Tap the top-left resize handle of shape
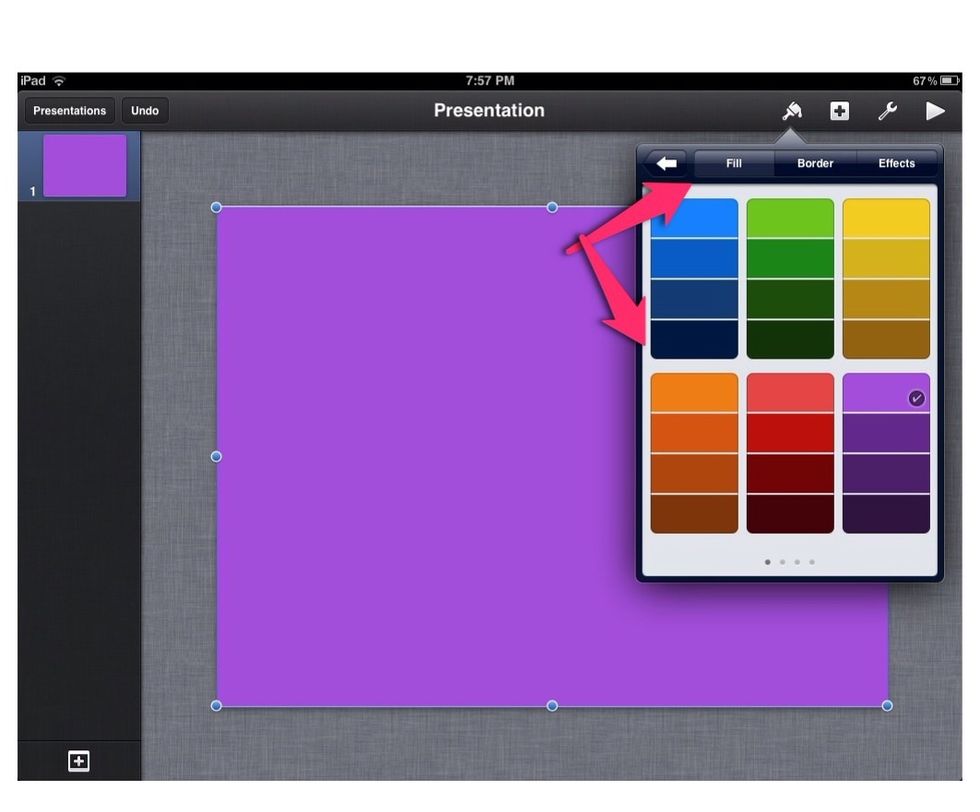Image resolution: width=980 pixels, height=812 pixels. 216,207
